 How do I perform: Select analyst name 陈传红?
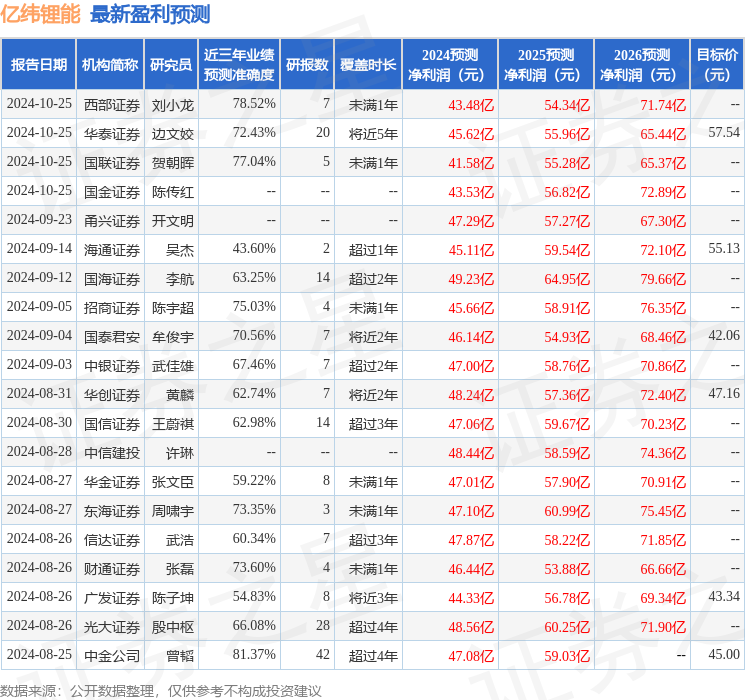coord(173,192)
